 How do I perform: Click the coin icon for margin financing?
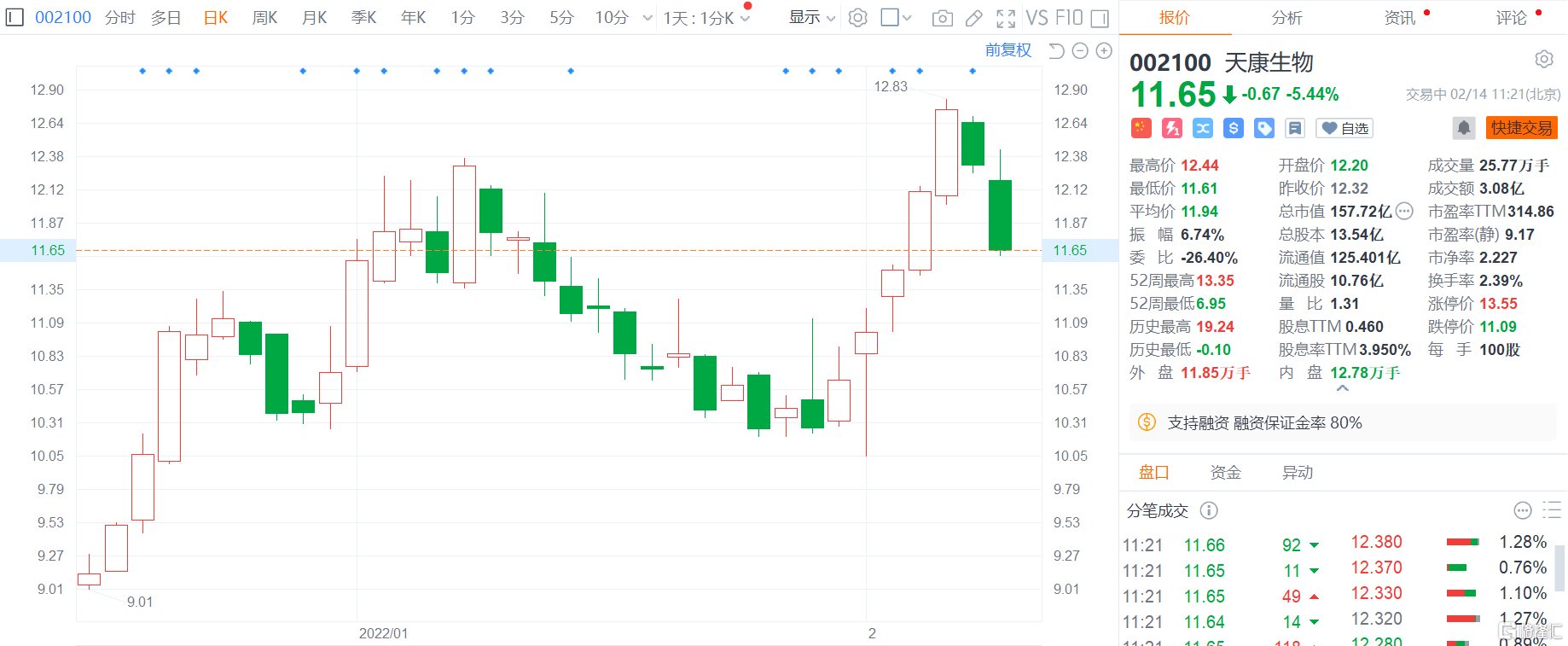(x=1147, y=422)
